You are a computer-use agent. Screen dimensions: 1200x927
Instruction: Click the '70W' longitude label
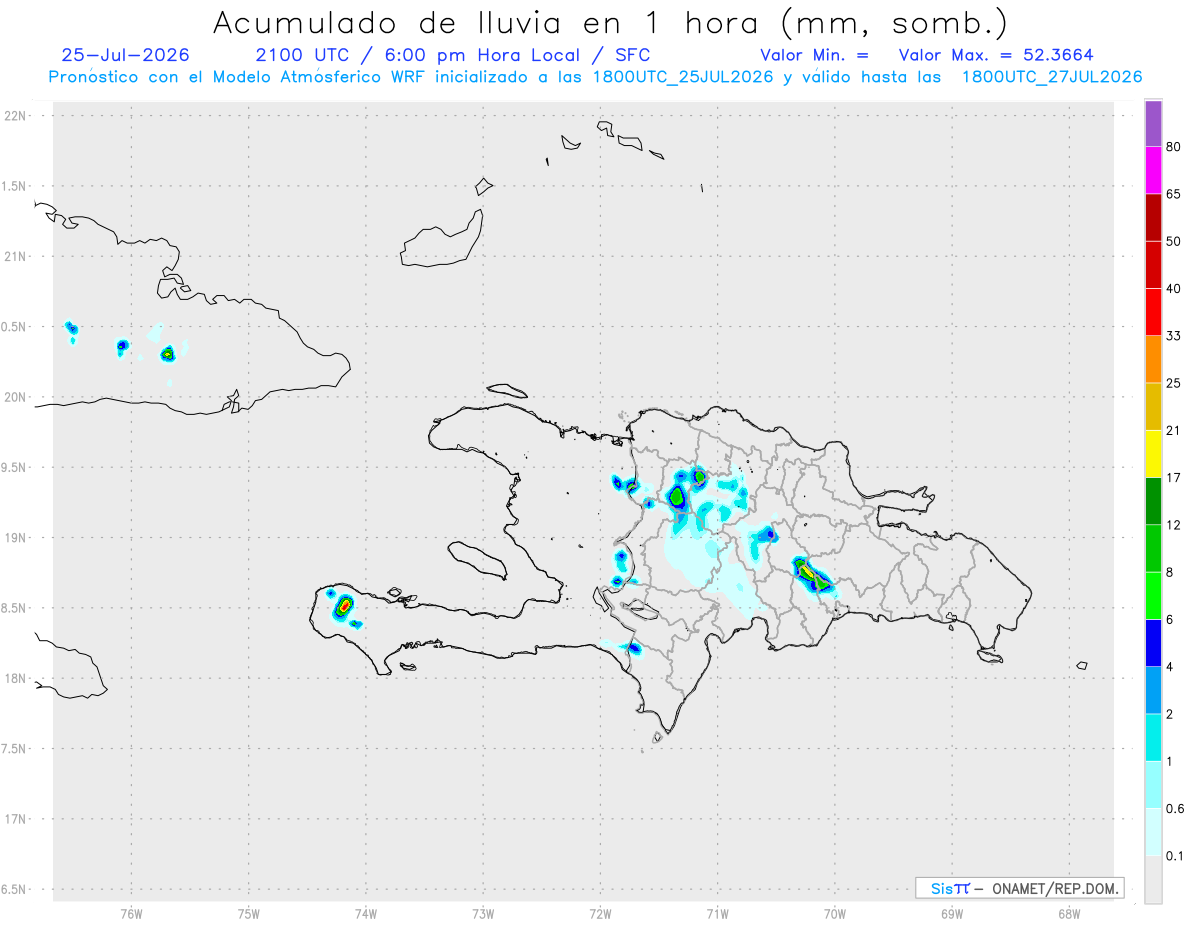(835, 912)
